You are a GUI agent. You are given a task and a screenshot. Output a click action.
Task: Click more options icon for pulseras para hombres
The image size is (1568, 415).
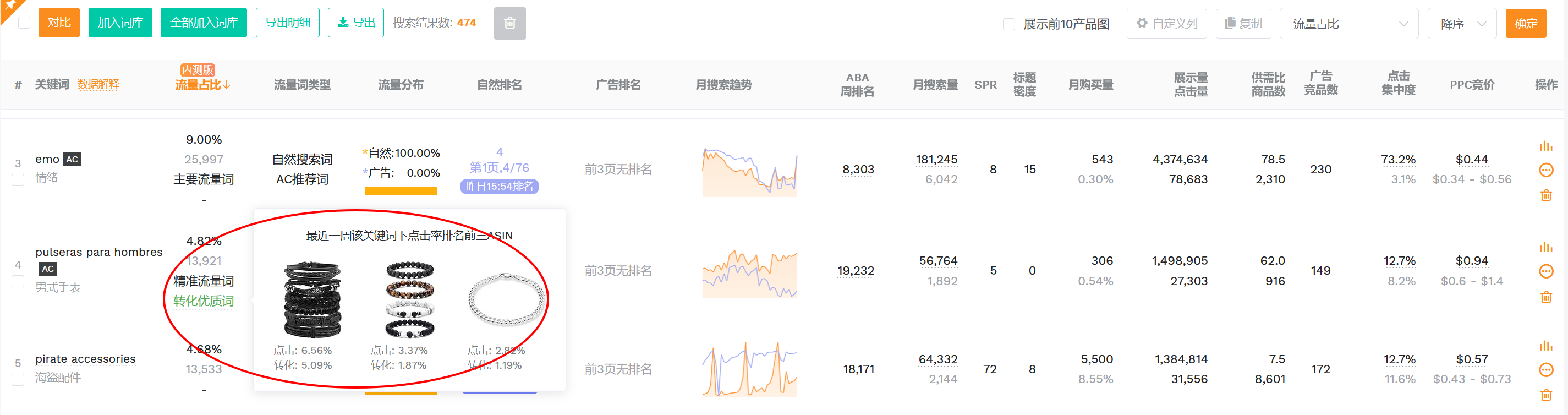[1545, 271]
